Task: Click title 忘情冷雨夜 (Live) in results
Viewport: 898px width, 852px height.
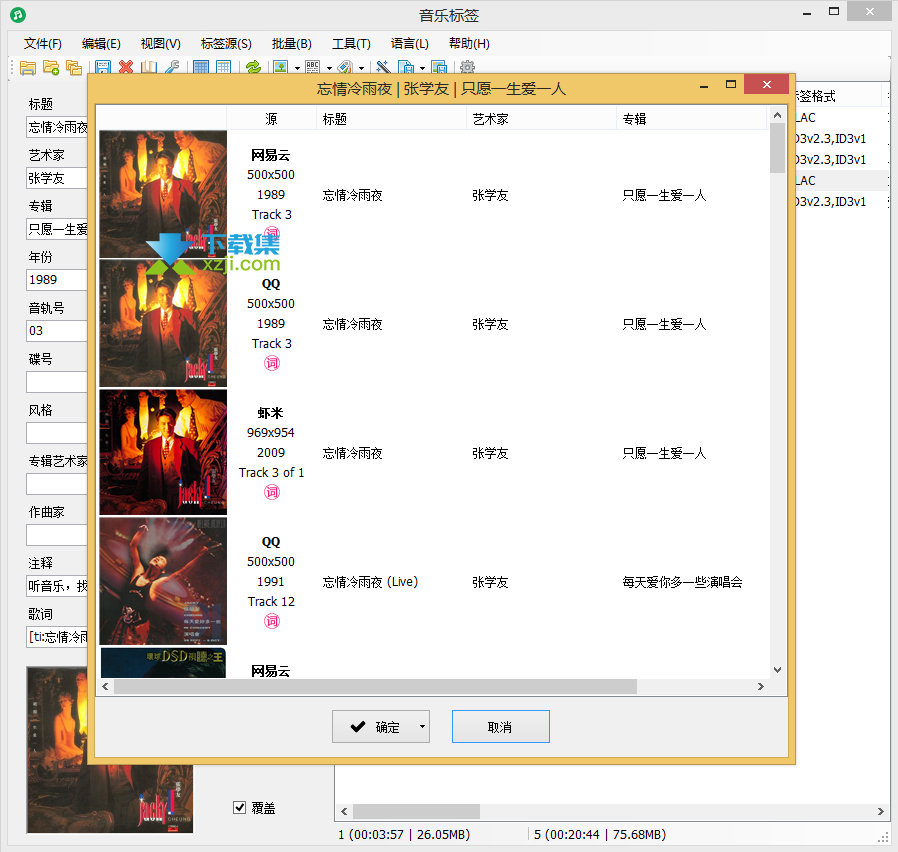Action: click(x=370, y=582)
